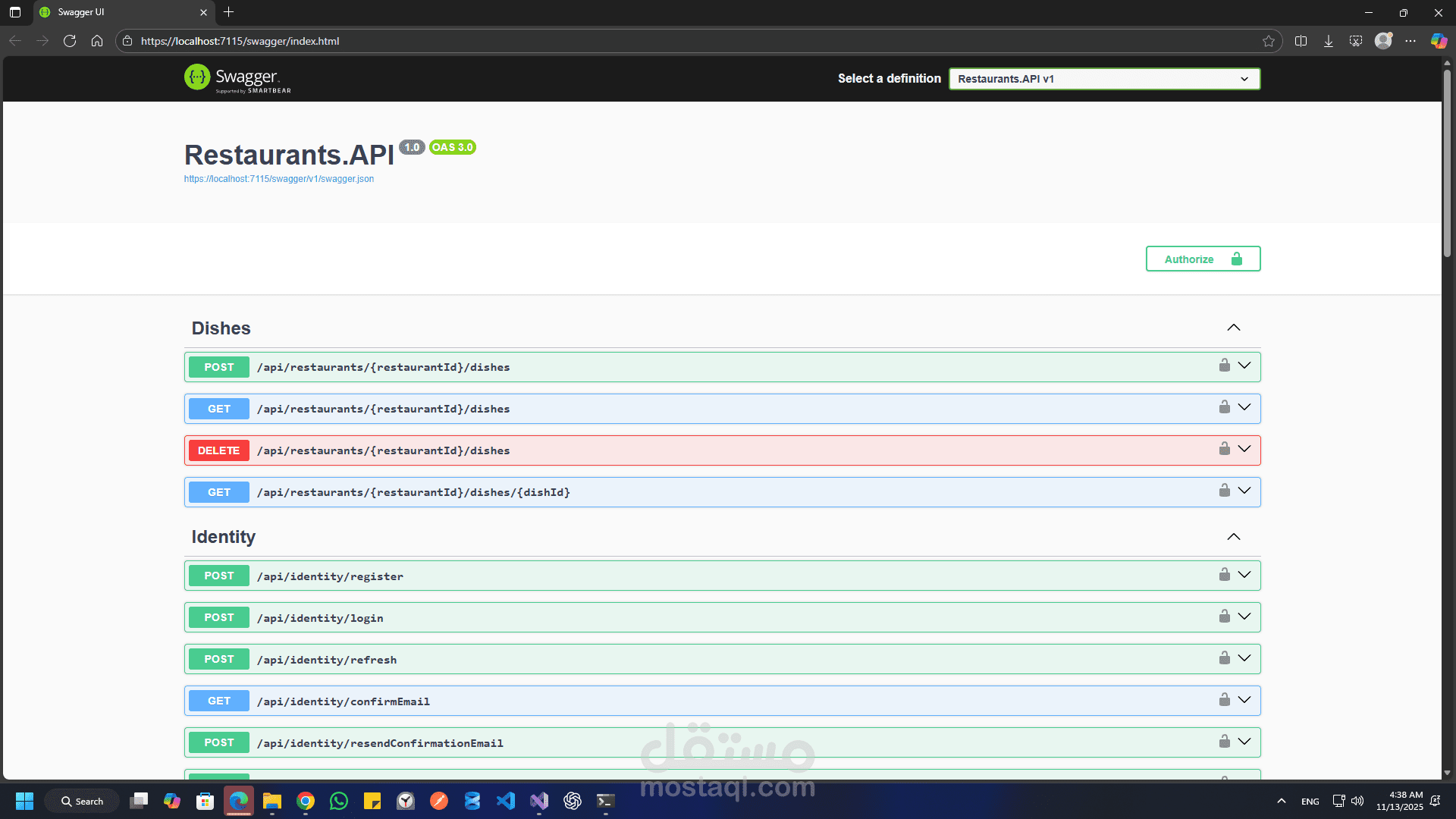This screenshot has height=819, width=1456.
Task: Click the OAS 3.0 badge
Action: click(x=453, y=147)
